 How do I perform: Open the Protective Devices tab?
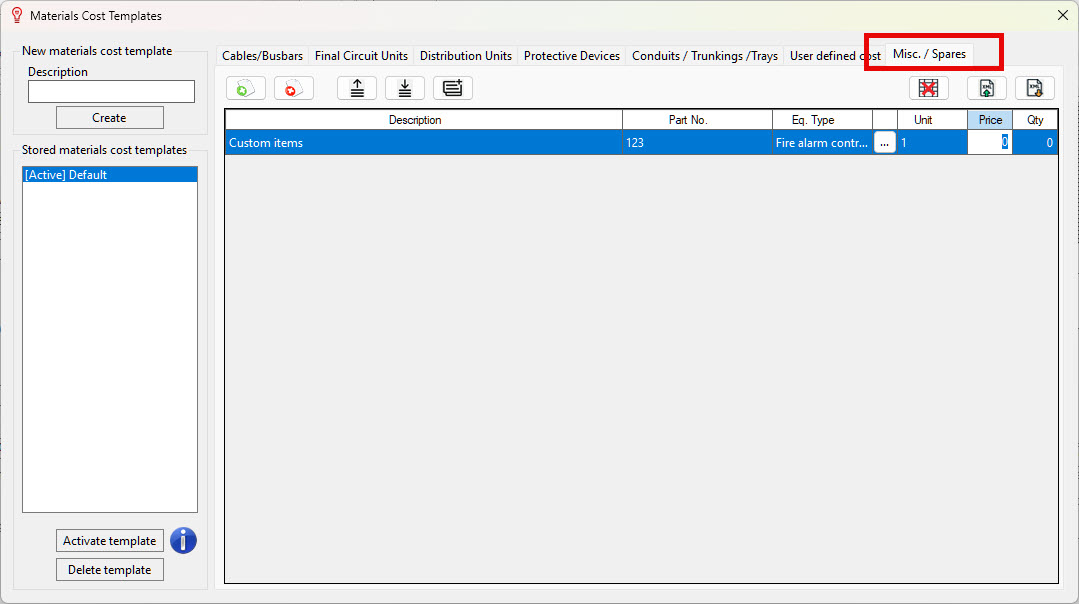pos(571,56)
